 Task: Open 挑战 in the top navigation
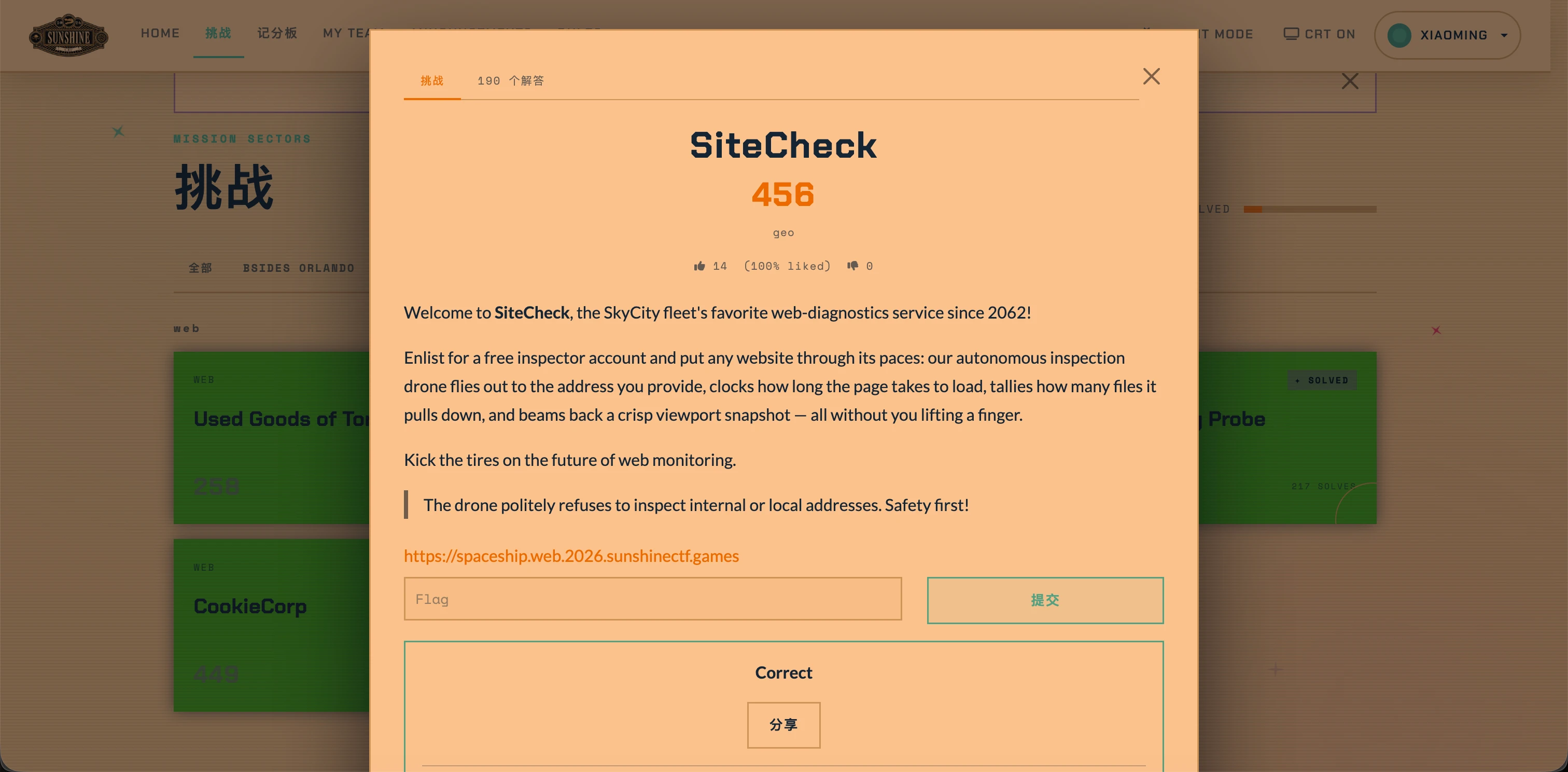218,33
